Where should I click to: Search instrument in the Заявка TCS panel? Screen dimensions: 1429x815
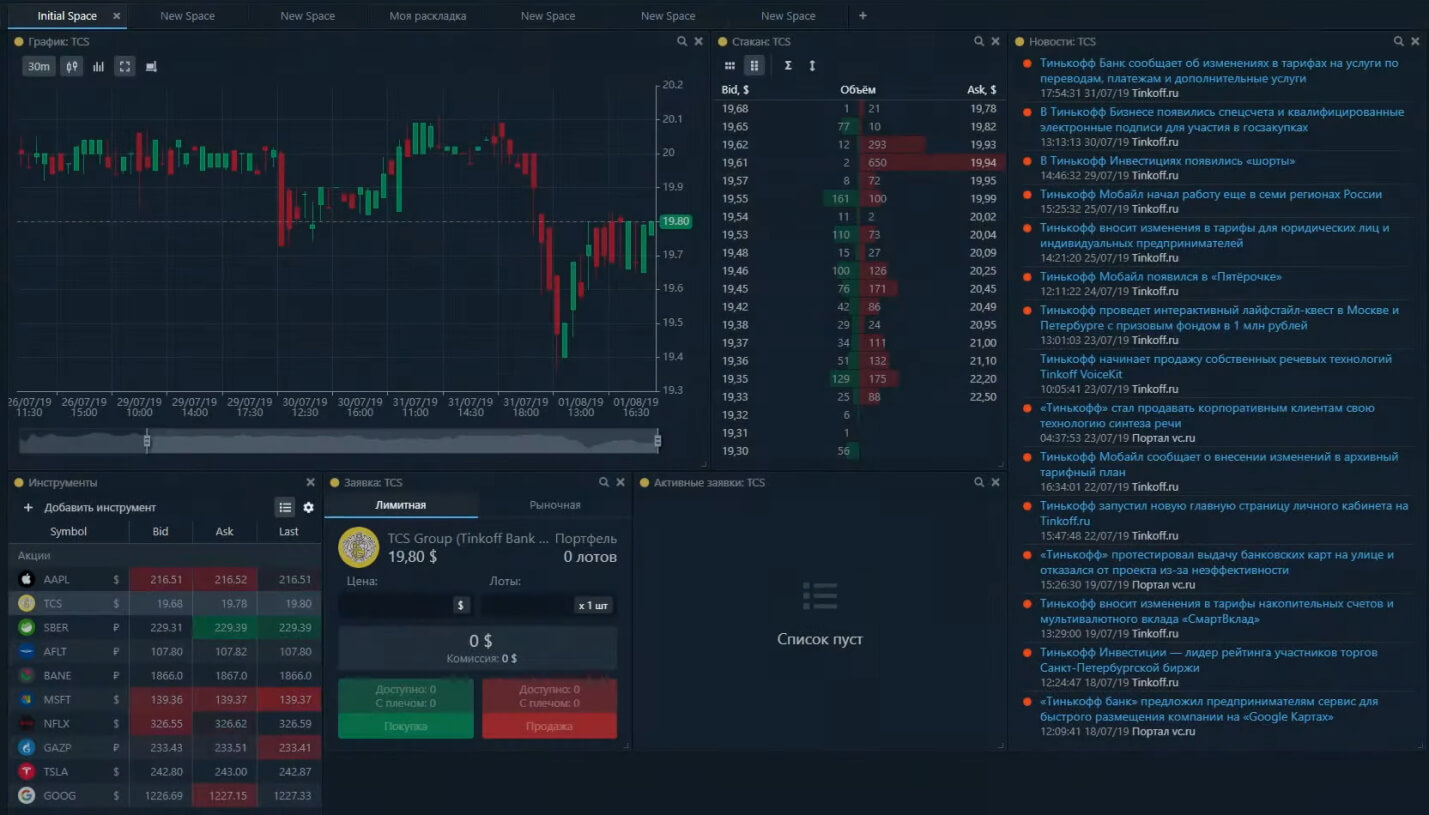[605, 482]
